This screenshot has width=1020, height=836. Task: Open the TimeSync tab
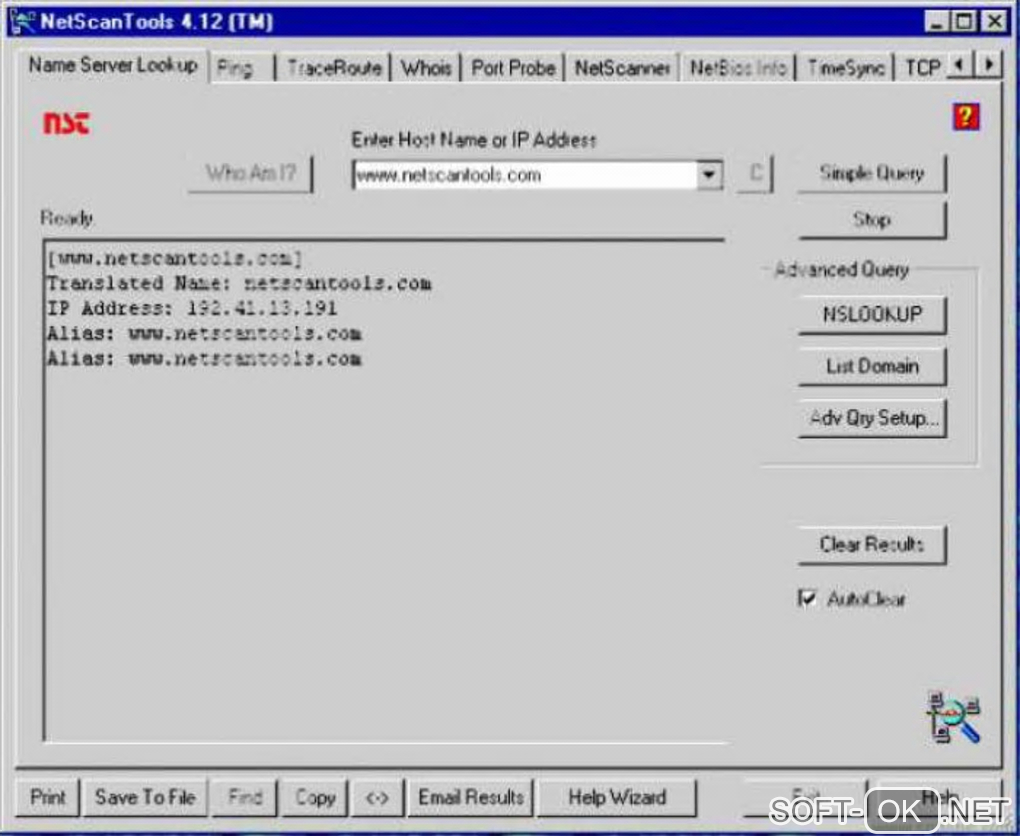tap(846, 68)
